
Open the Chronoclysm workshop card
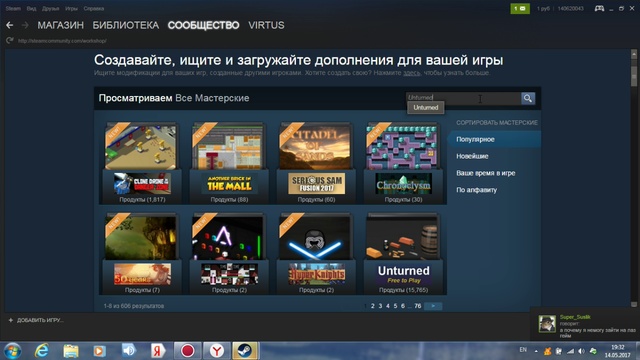click(403, 163)
